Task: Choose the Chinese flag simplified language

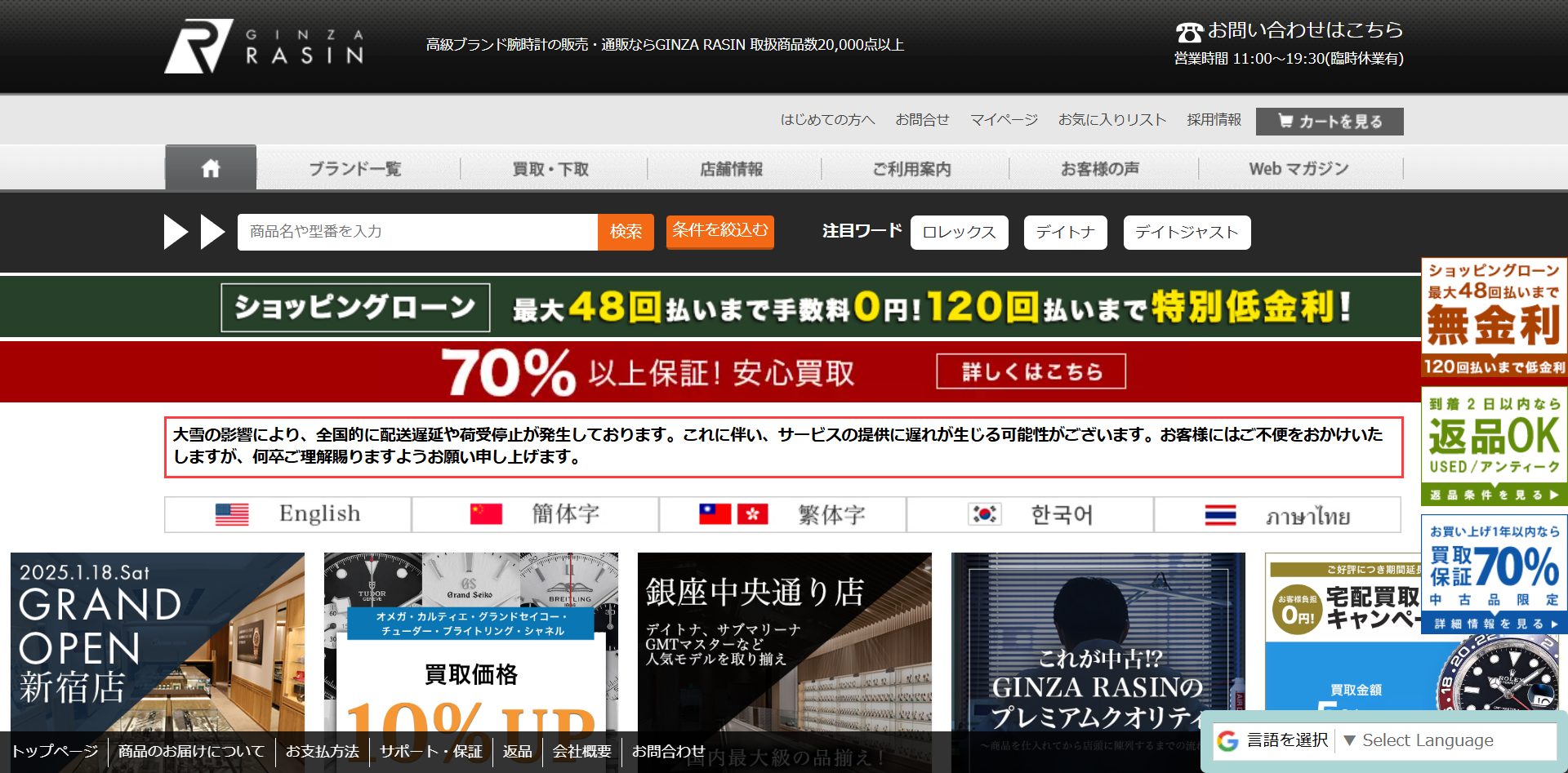Action: click(x=535, y=514)
